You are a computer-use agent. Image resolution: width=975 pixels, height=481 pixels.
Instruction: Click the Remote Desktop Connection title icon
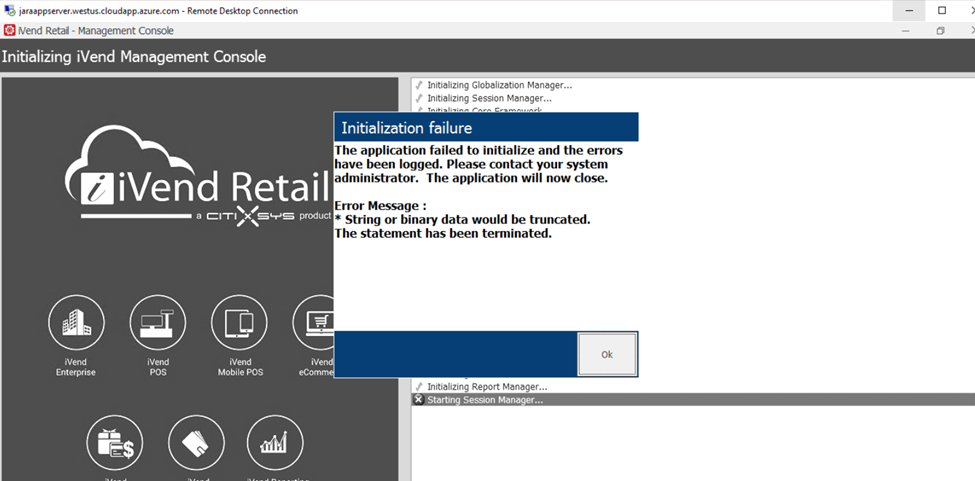(x=10, y=11)
